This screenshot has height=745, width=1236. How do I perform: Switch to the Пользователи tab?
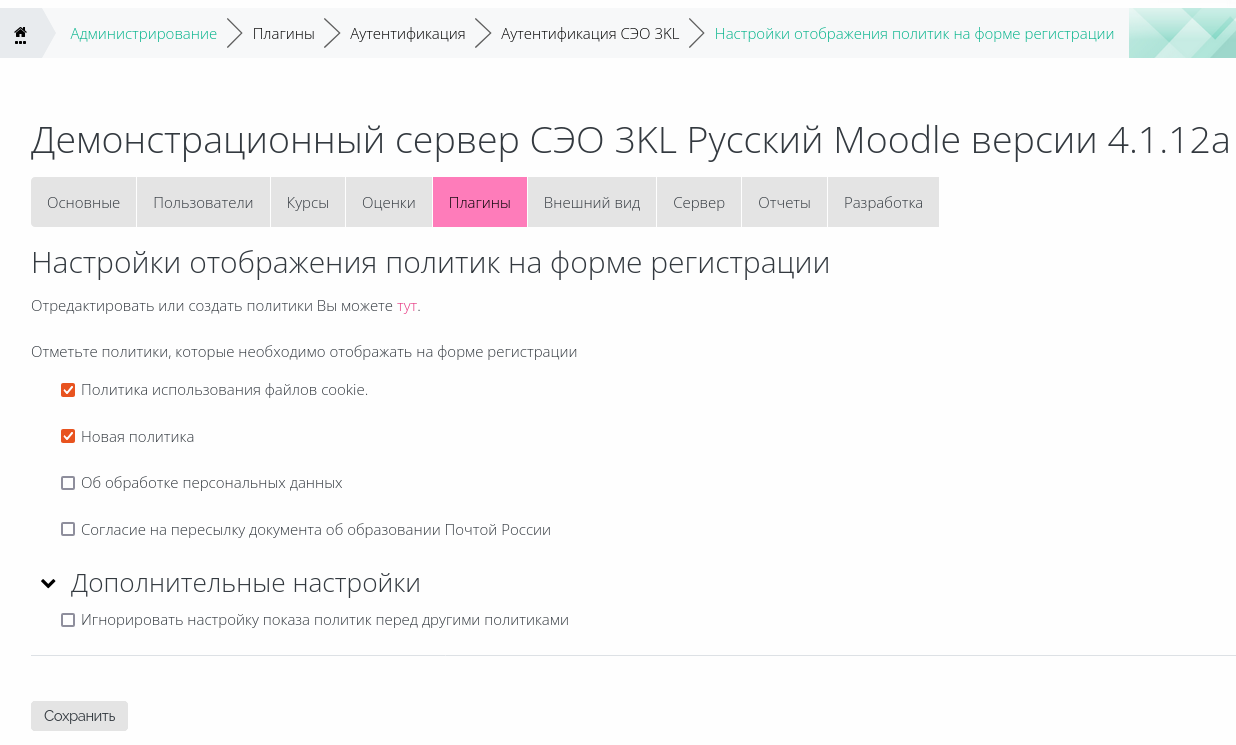203,202
